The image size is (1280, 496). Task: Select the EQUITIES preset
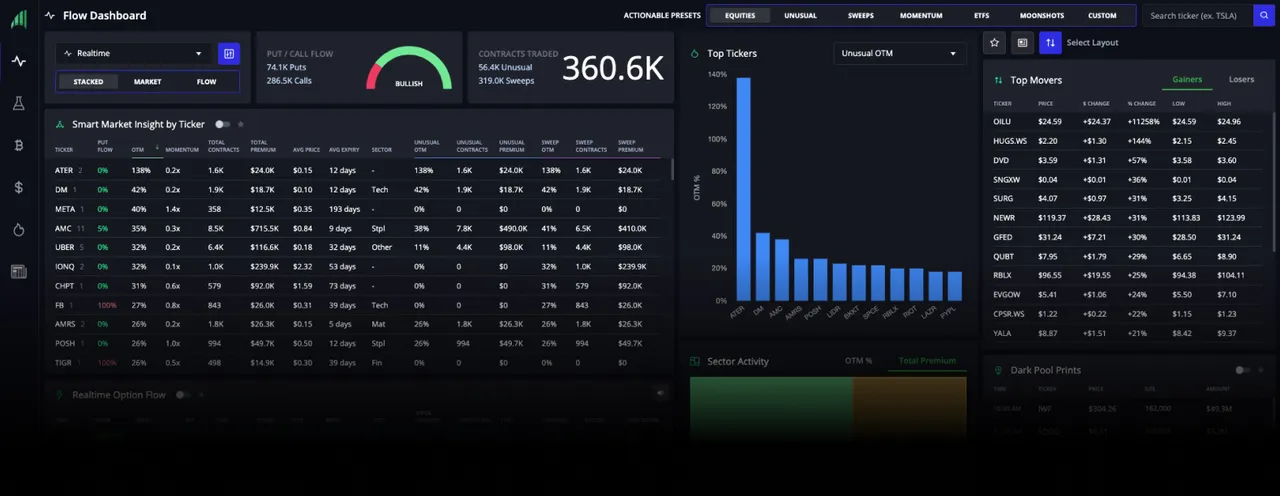(x=740, y=16)
